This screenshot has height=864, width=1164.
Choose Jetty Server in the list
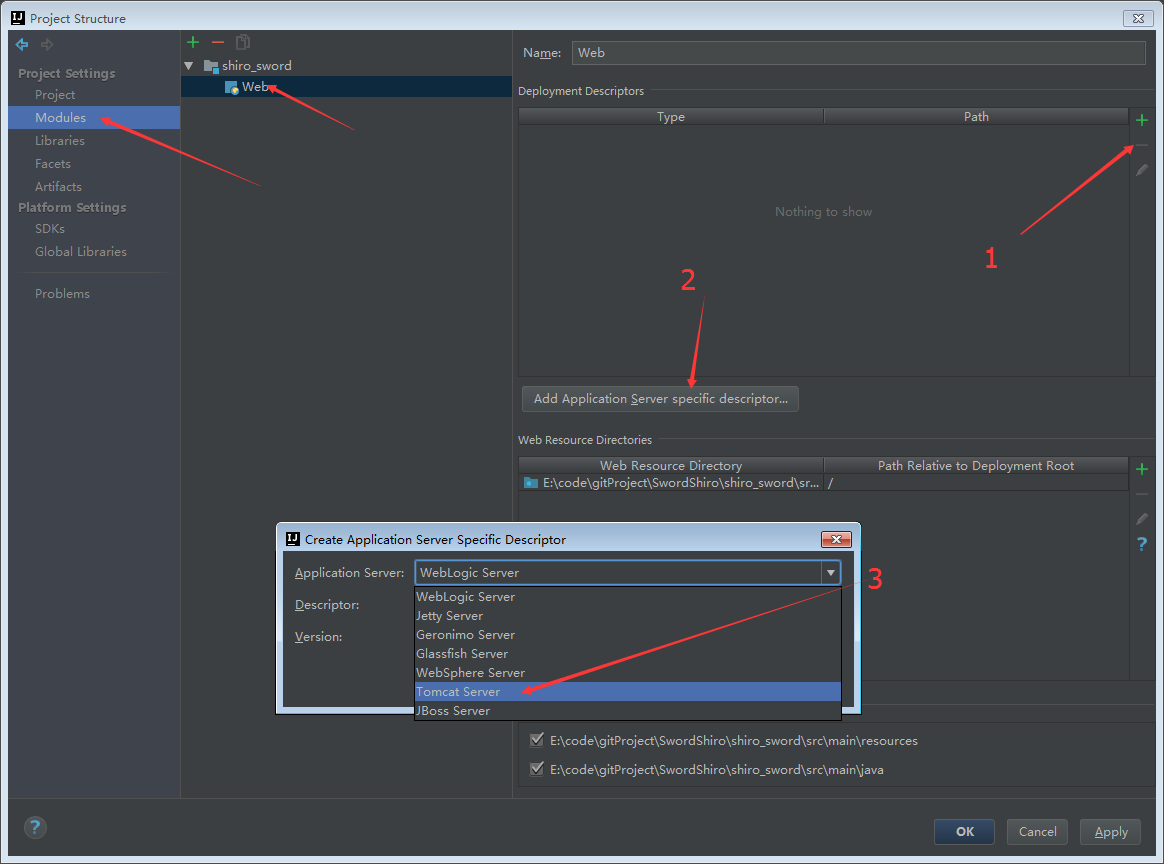coord(449,616)
